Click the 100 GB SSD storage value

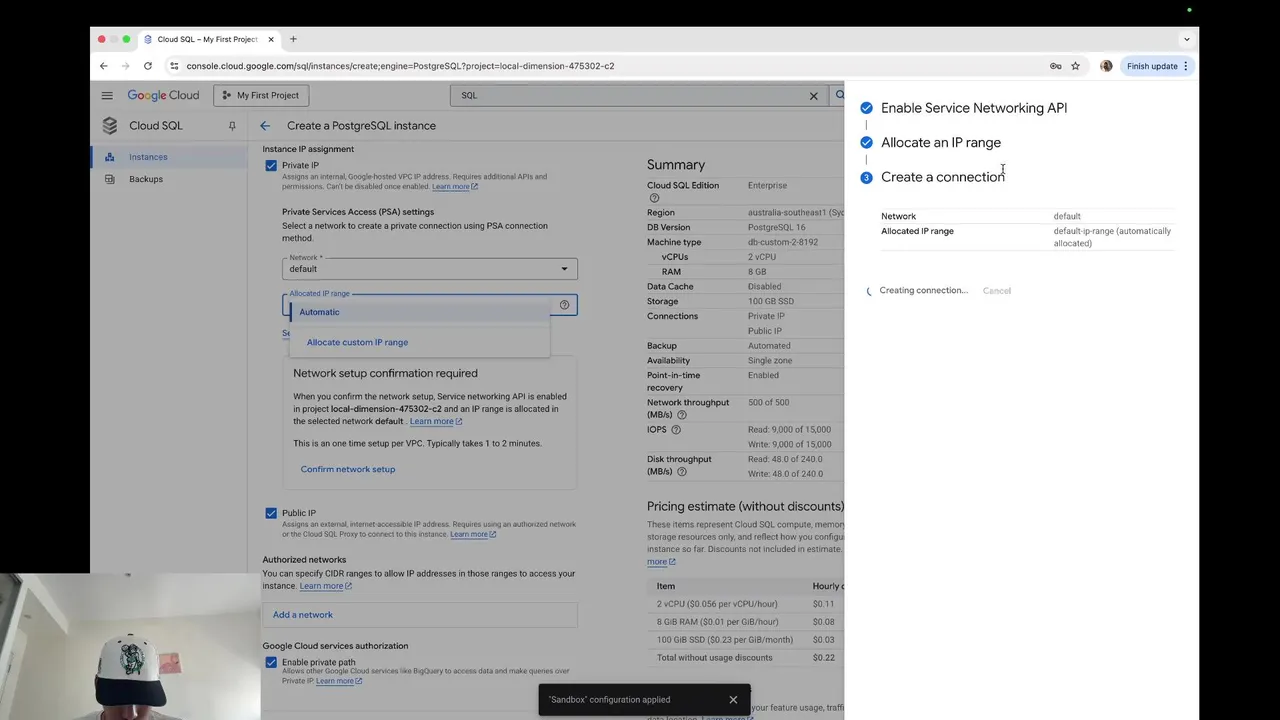771,301
